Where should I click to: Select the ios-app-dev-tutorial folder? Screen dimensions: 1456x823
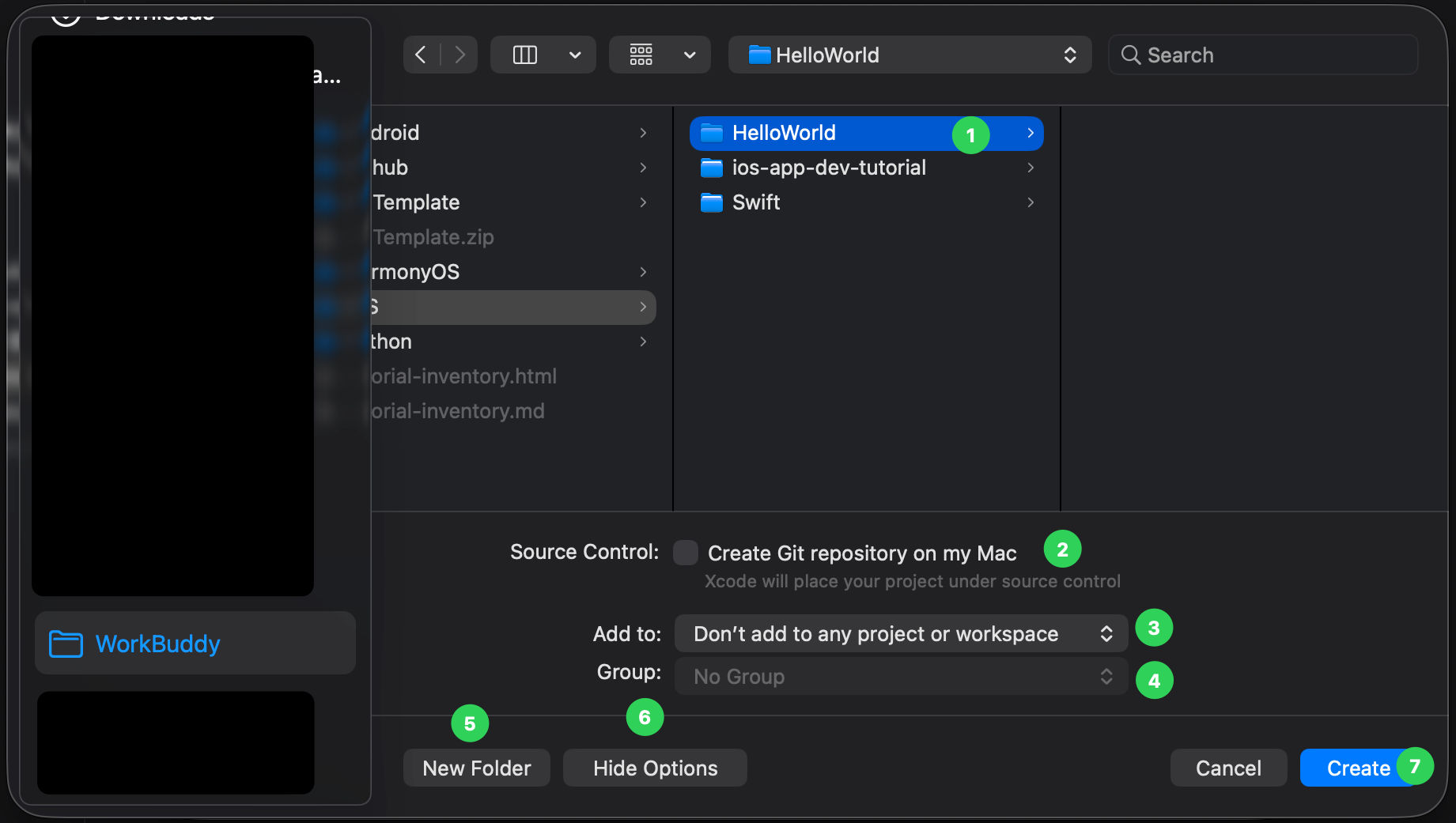click(866, 168)
